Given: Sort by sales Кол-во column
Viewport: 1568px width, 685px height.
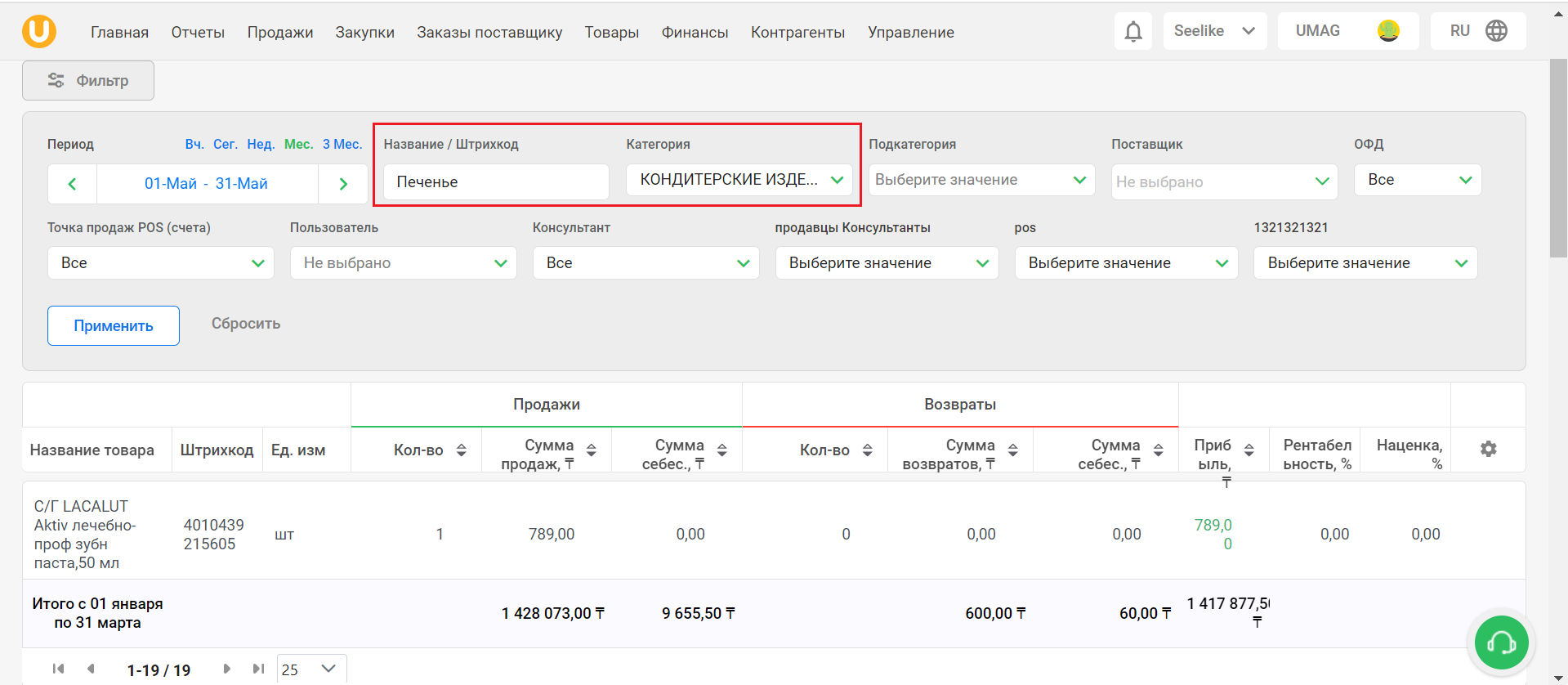Looking at the screenshot, I should [x=462, y=450].
